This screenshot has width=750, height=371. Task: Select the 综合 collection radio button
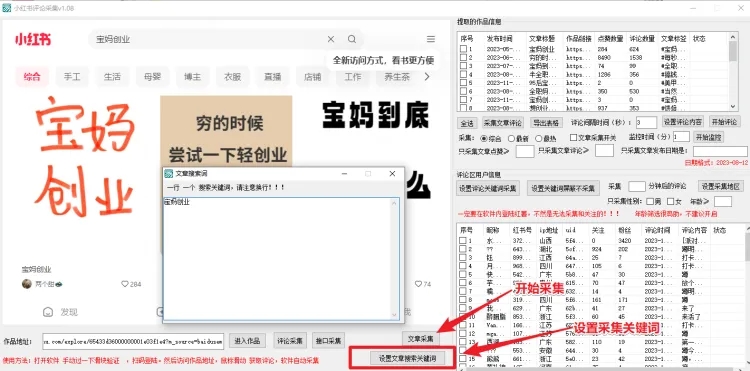(x=484, y=138)
